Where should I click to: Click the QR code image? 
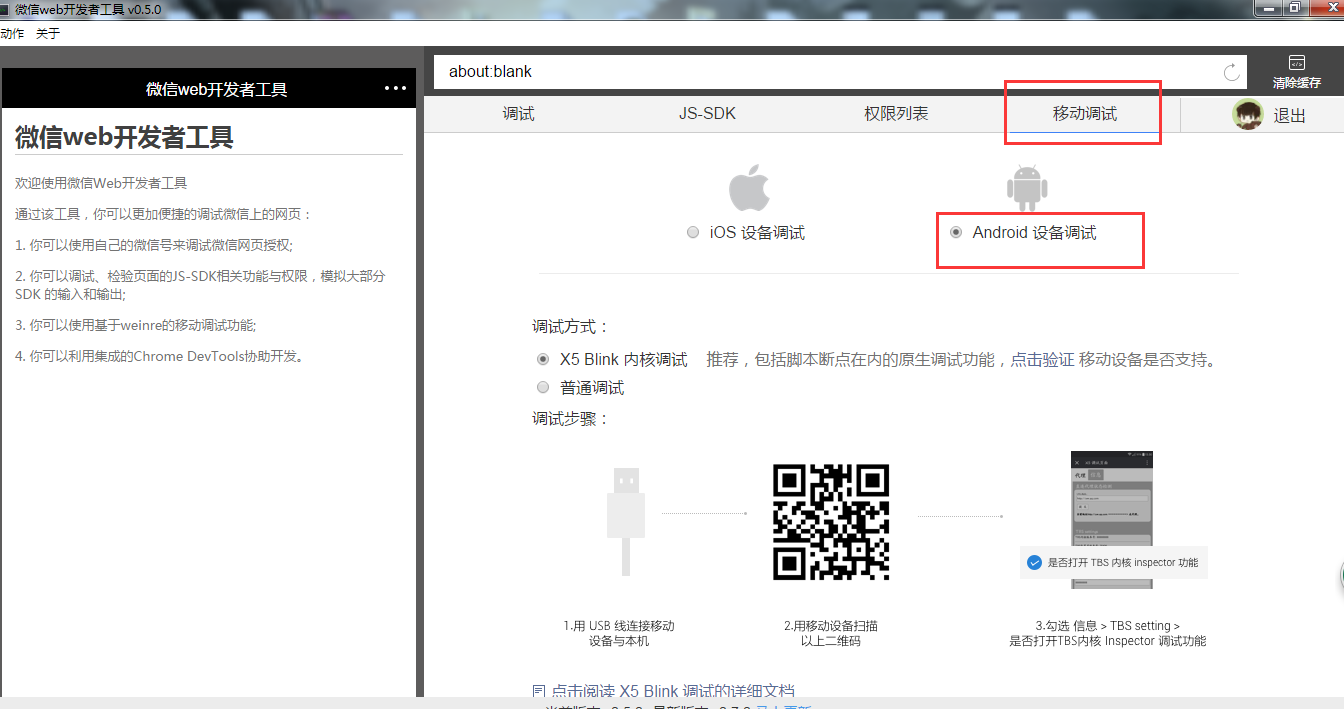(831, 522)
